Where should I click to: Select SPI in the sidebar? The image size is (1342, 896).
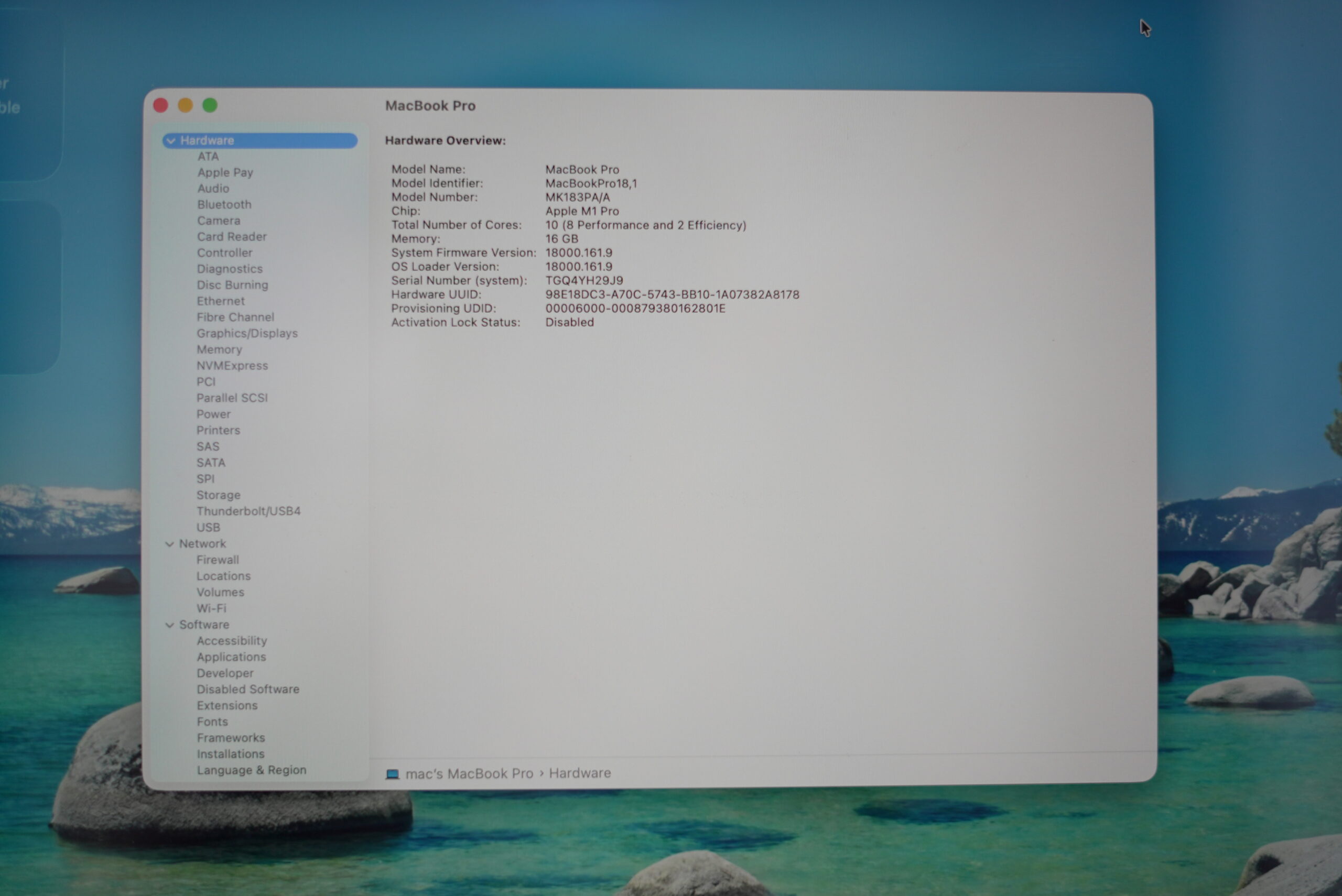coord(206,479)
